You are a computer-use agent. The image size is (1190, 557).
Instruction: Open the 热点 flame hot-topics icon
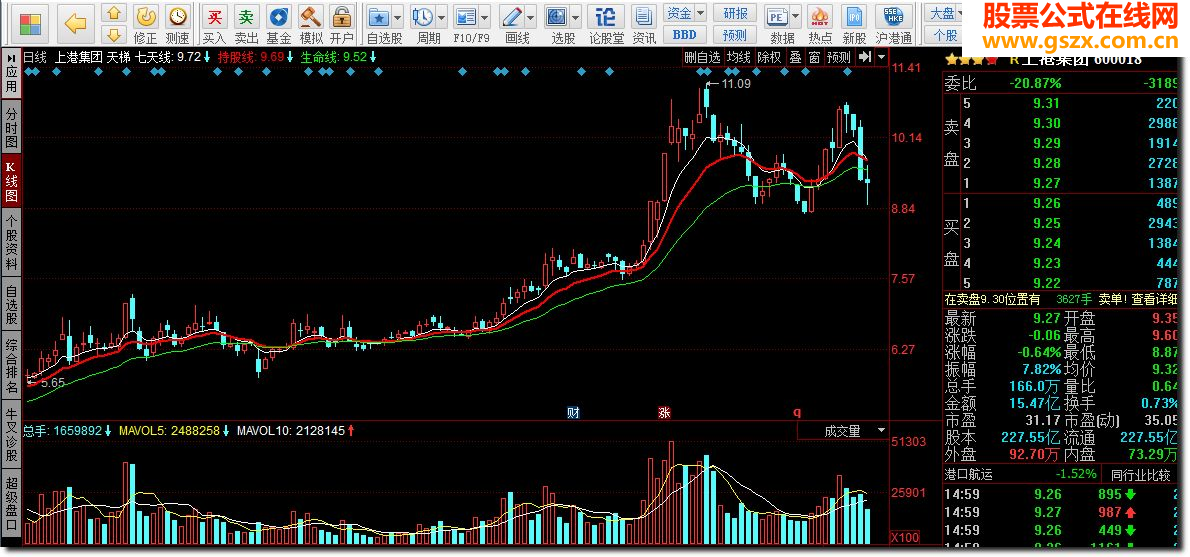(820, 16)
